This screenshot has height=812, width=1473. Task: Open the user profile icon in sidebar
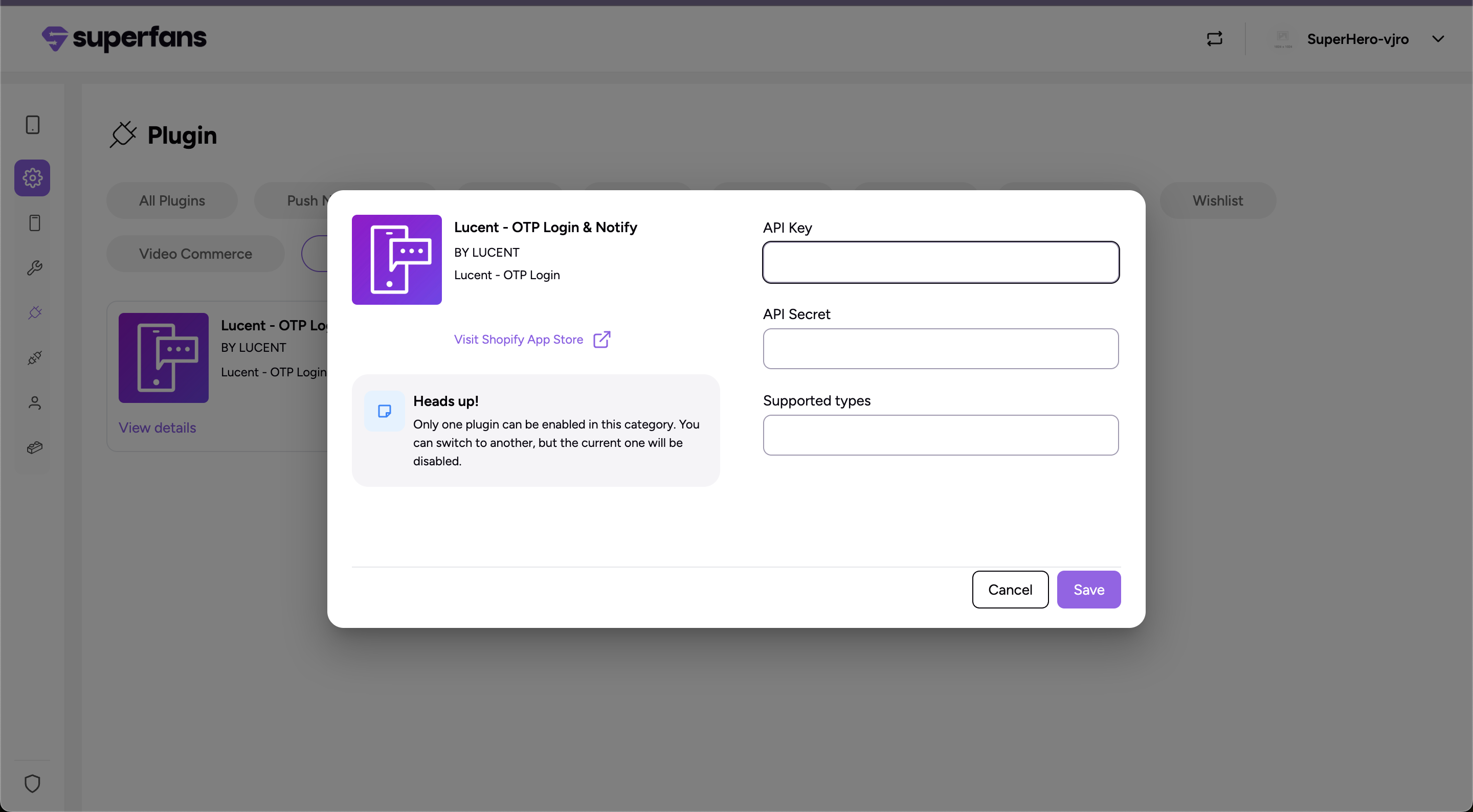pos(34,403)
